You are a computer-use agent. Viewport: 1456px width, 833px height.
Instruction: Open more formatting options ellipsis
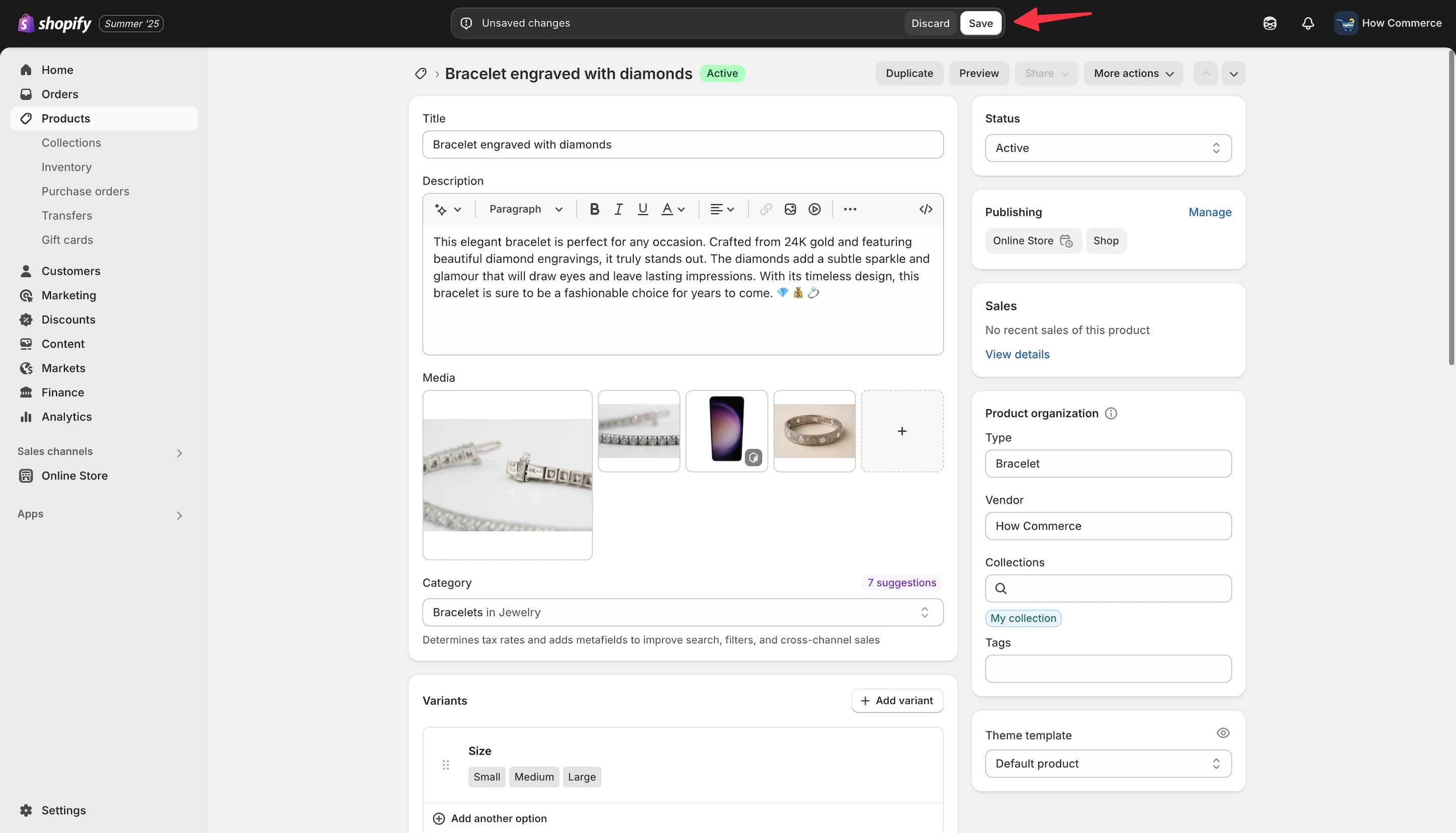point(850,209)
